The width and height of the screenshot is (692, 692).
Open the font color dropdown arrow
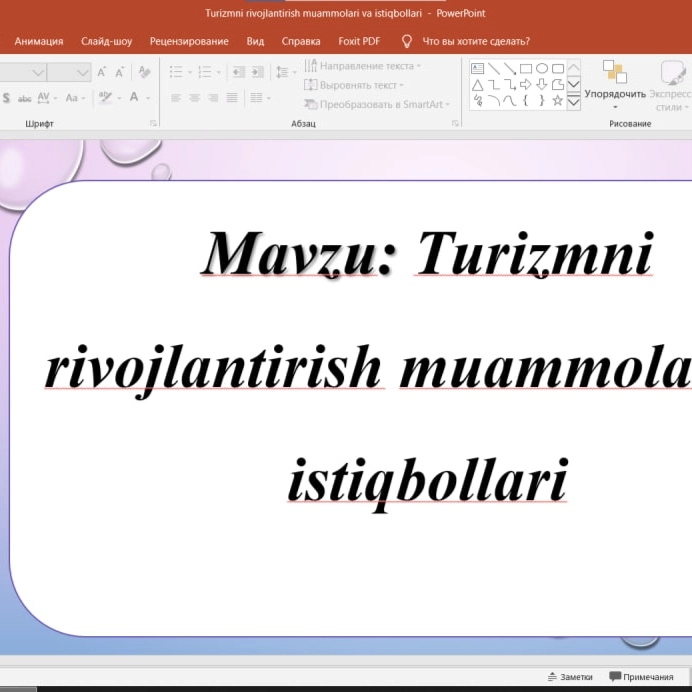[147, 98]
